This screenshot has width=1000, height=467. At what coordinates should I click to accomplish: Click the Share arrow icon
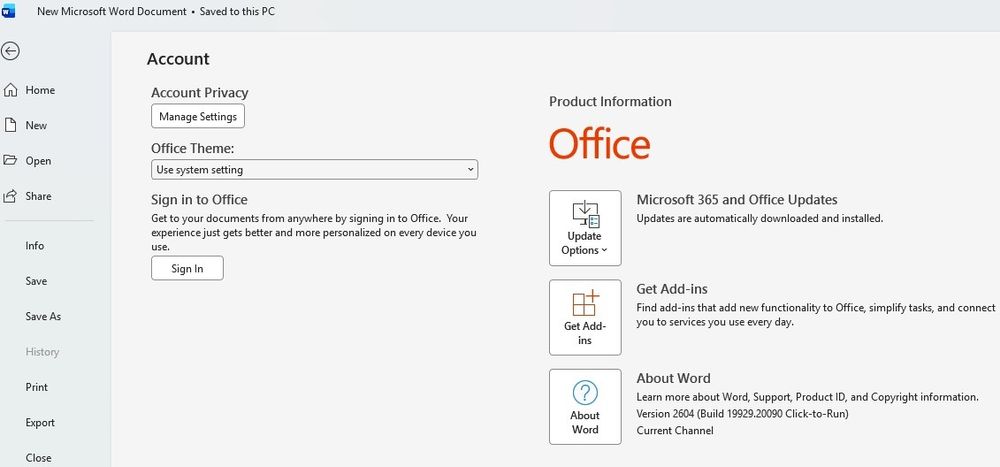click(x=10, y=196)
